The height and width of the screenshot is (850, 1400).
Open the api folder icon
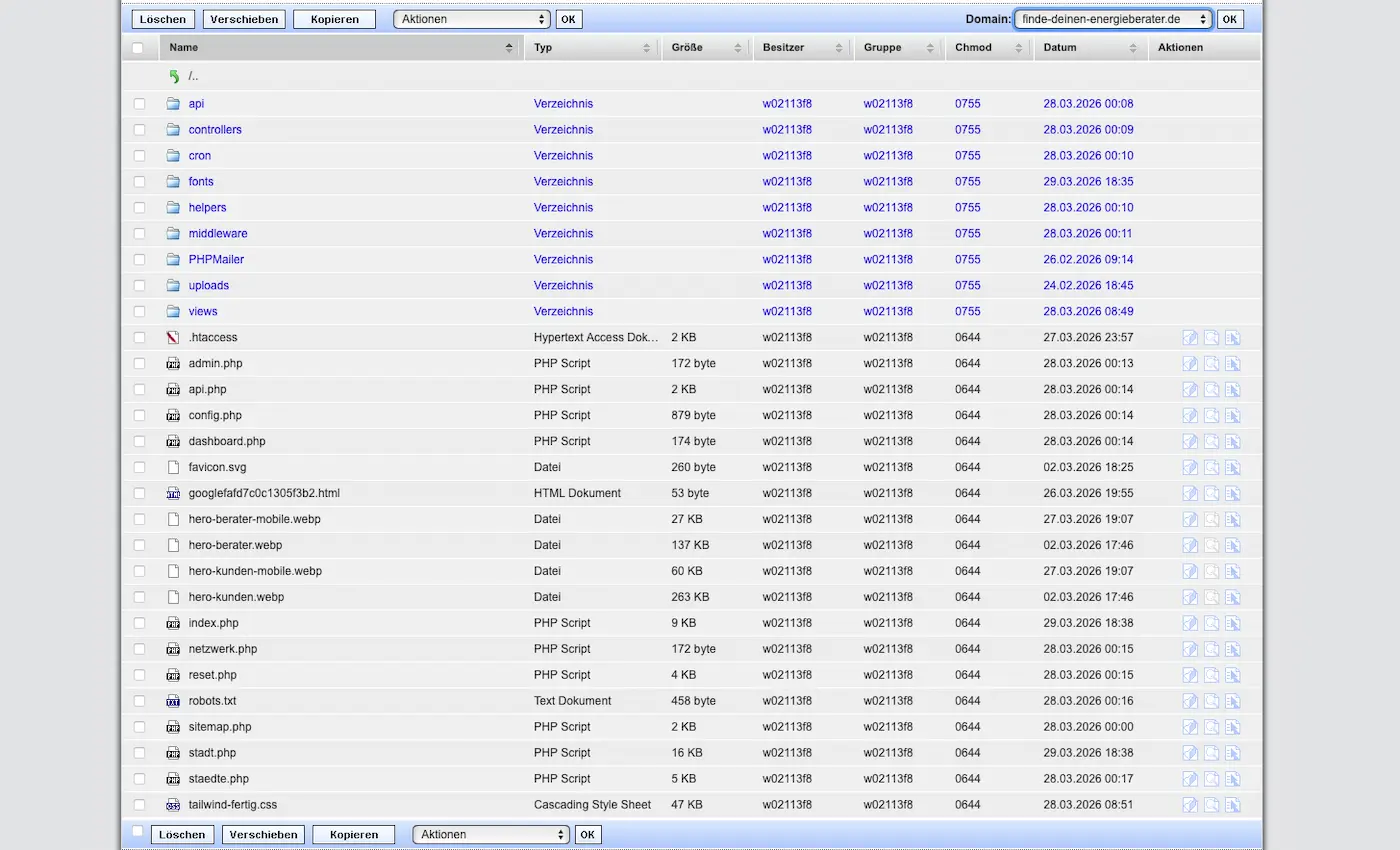174,103
